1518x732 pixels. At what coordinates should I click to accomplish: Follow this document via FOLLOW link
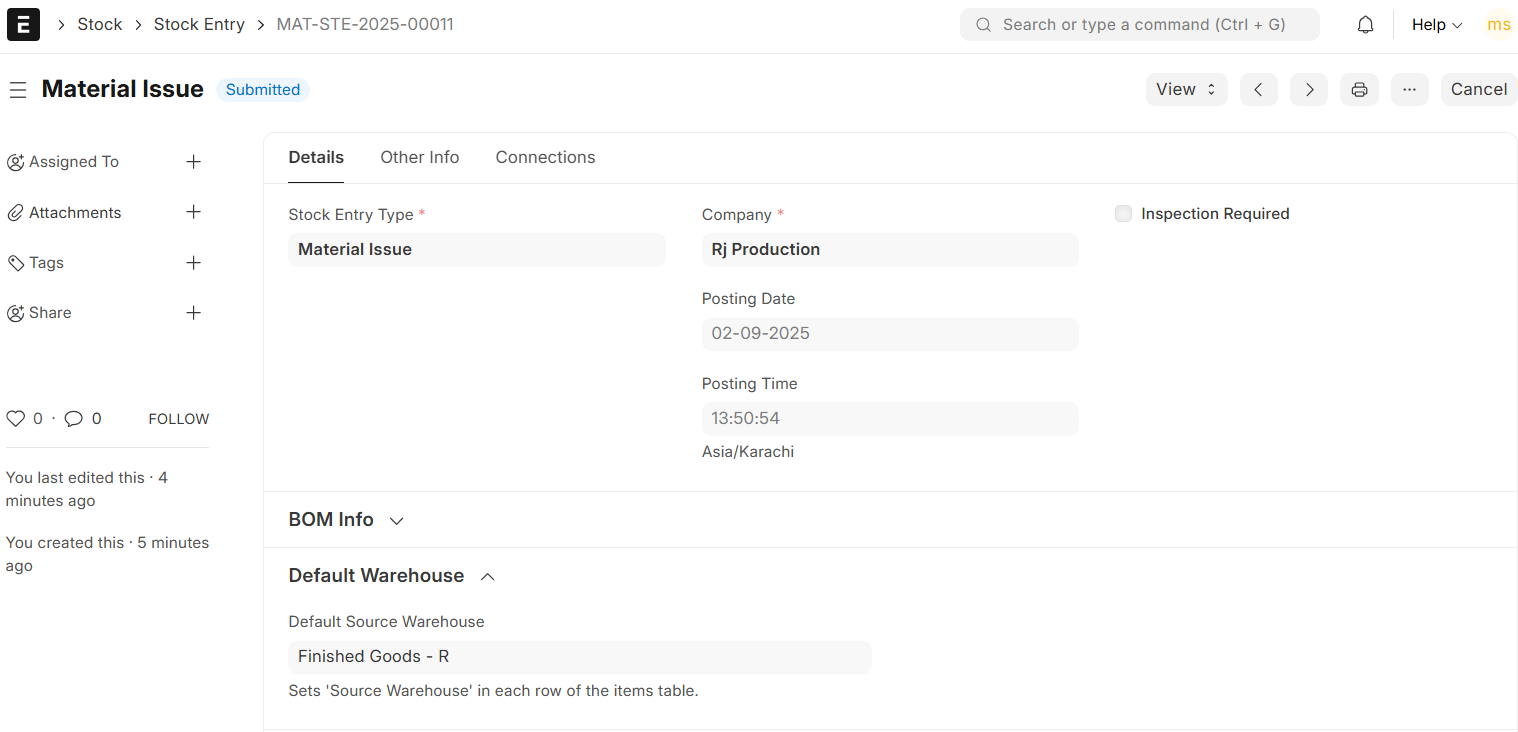(x=179, y=419)
